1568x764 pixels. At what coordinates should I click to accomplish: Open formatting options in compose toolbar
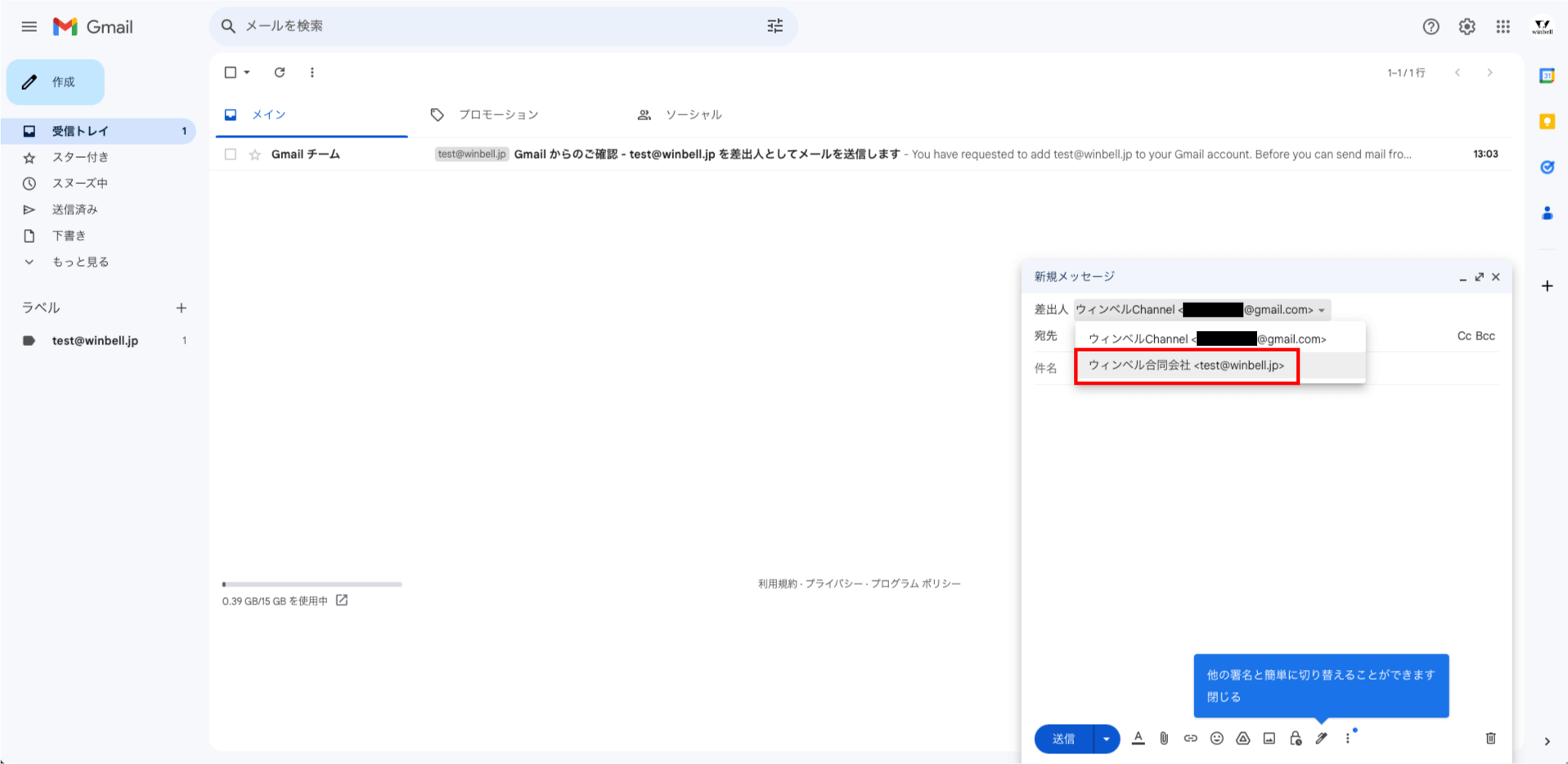pyautogui.click(x=1138, y=738)
